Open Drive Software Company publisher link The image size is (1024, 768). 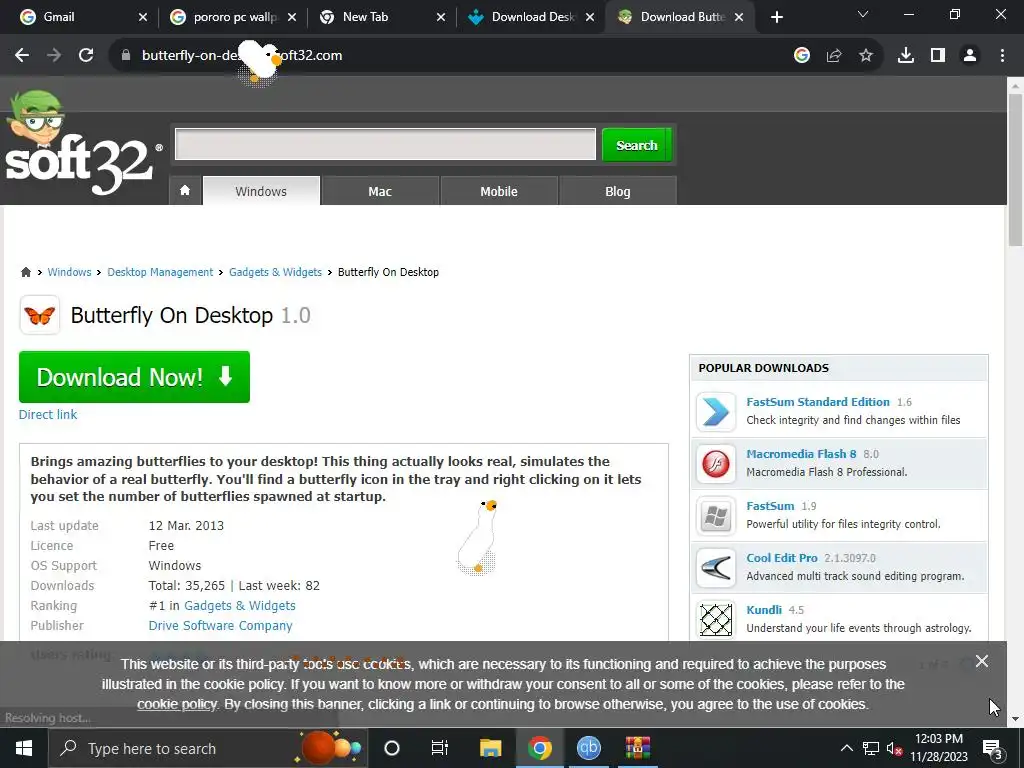[x=220, y=626]
